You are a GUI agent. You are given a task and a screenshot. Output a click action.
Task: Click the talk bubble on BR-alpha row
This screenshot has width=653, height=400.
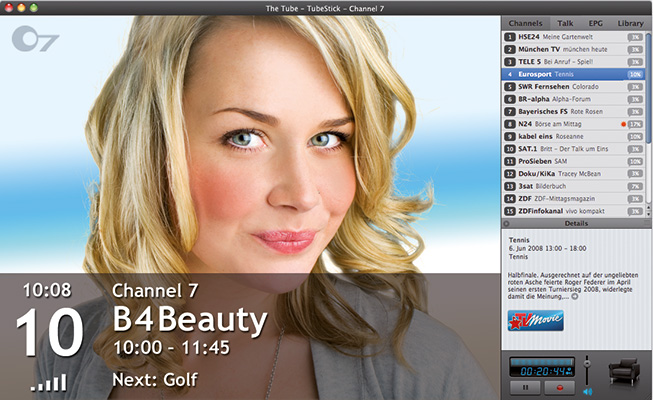635,100
